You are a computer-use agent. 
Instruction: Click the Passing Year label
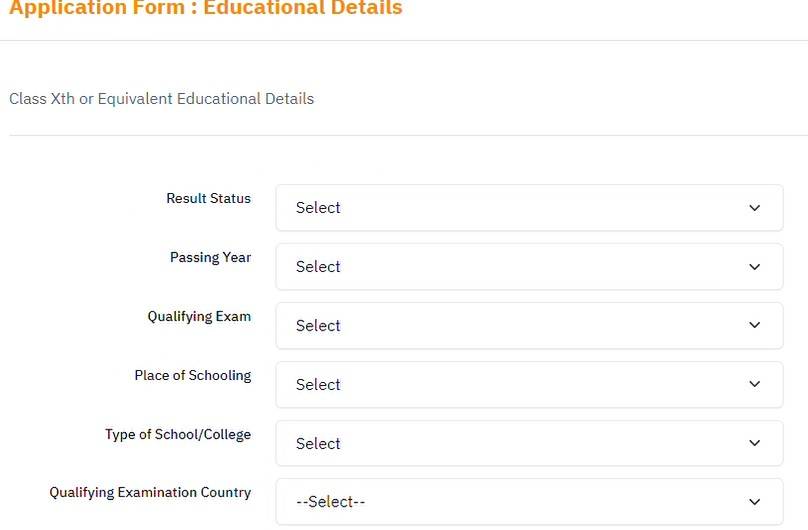click(x=210, y=257)
